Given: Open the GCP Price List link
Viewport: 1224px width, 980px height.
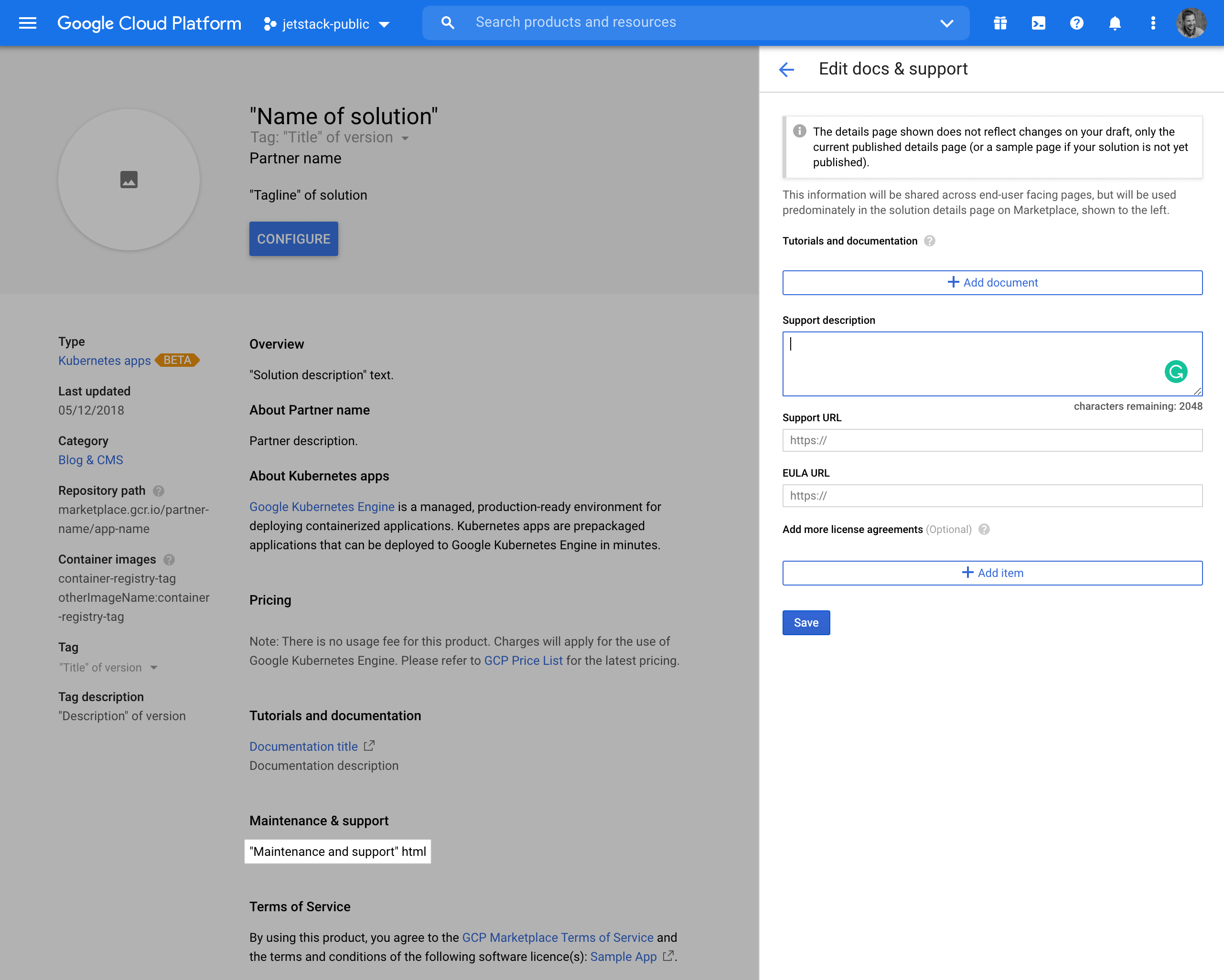Looking at the screenshot, I should click(523, 660).
